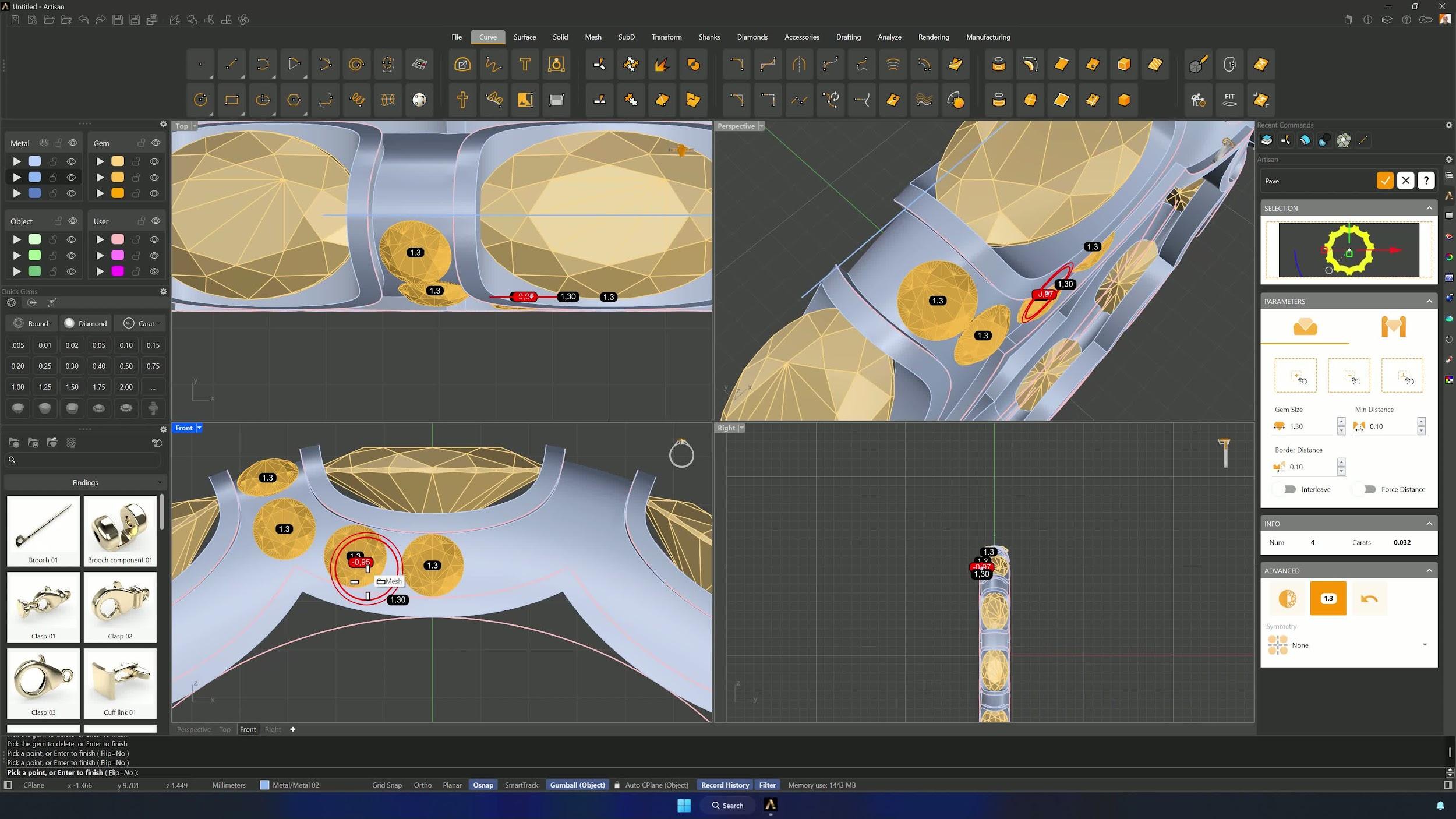
Task: Select the gem tab icon in Parameters
Action: (x=1305, y=327)
